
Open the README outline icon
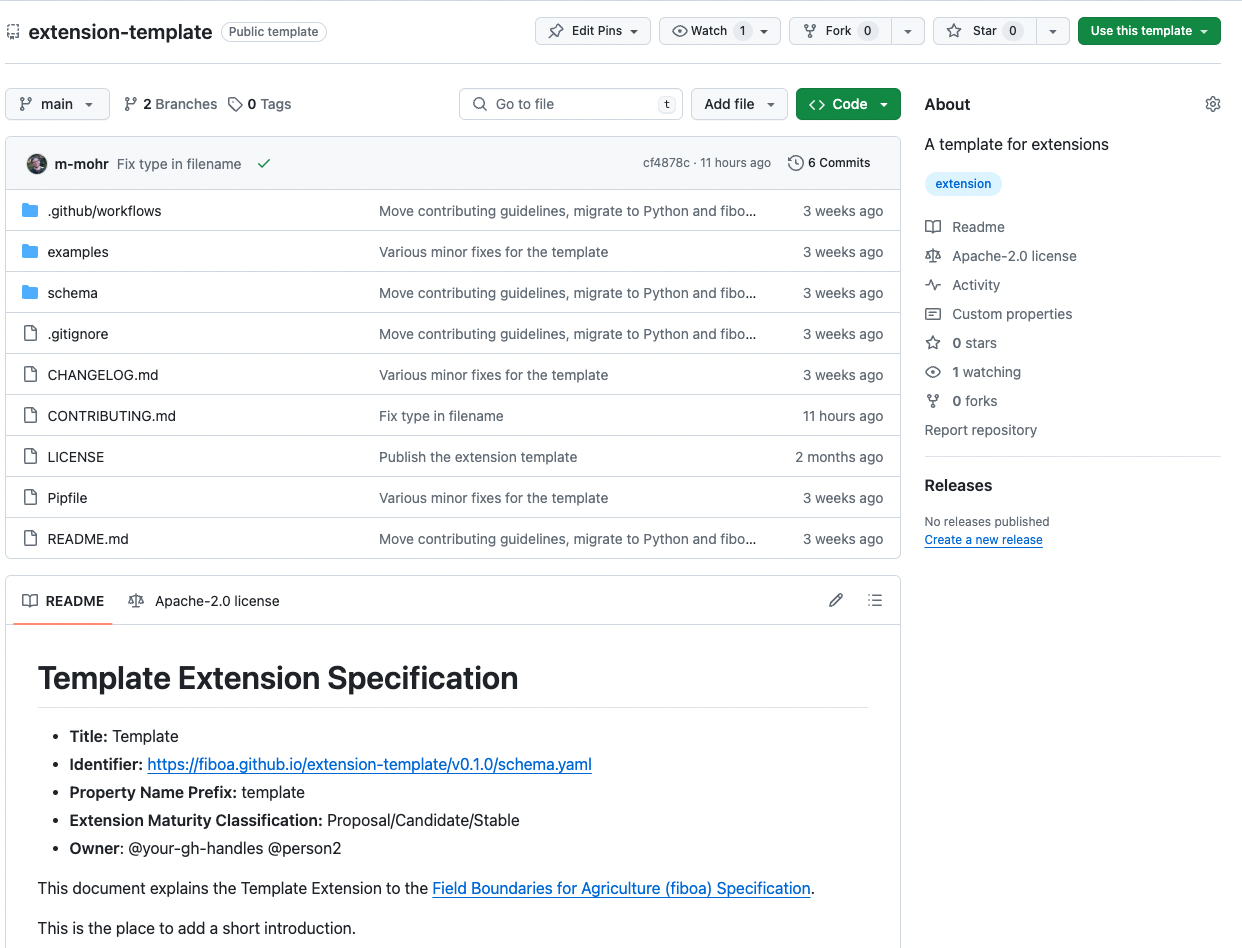875,600
